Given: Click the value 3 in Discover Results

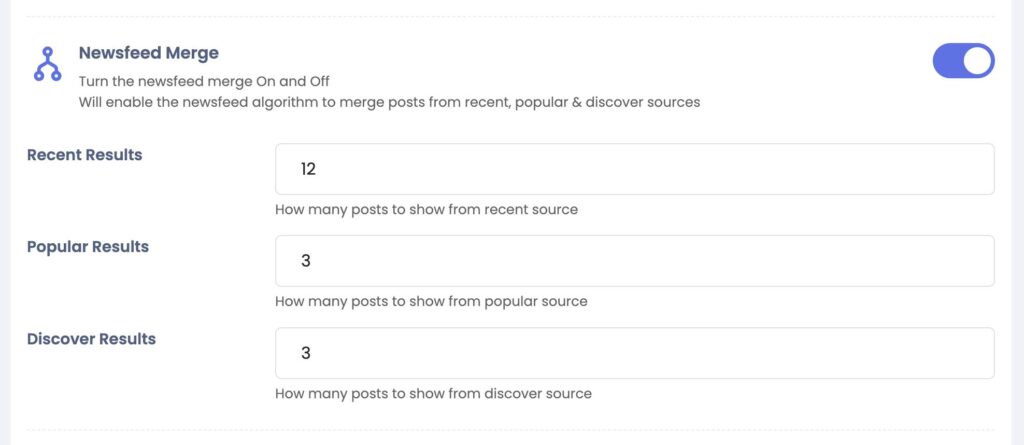Looking at the screenshot, I should click(x=306, y=353).
